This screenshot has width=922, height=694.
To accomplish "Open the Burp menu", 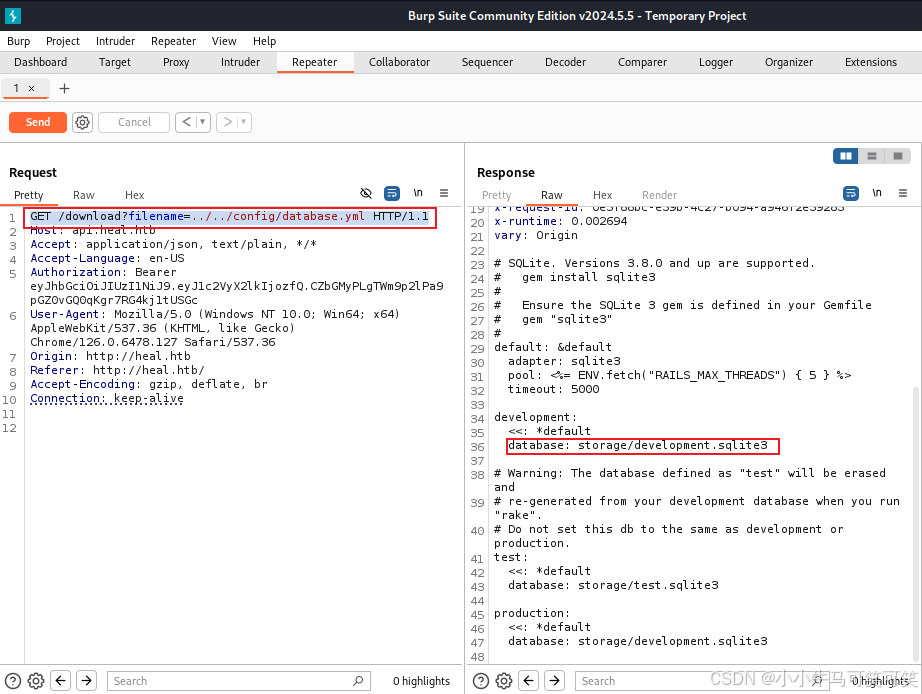I will [18, 41].
